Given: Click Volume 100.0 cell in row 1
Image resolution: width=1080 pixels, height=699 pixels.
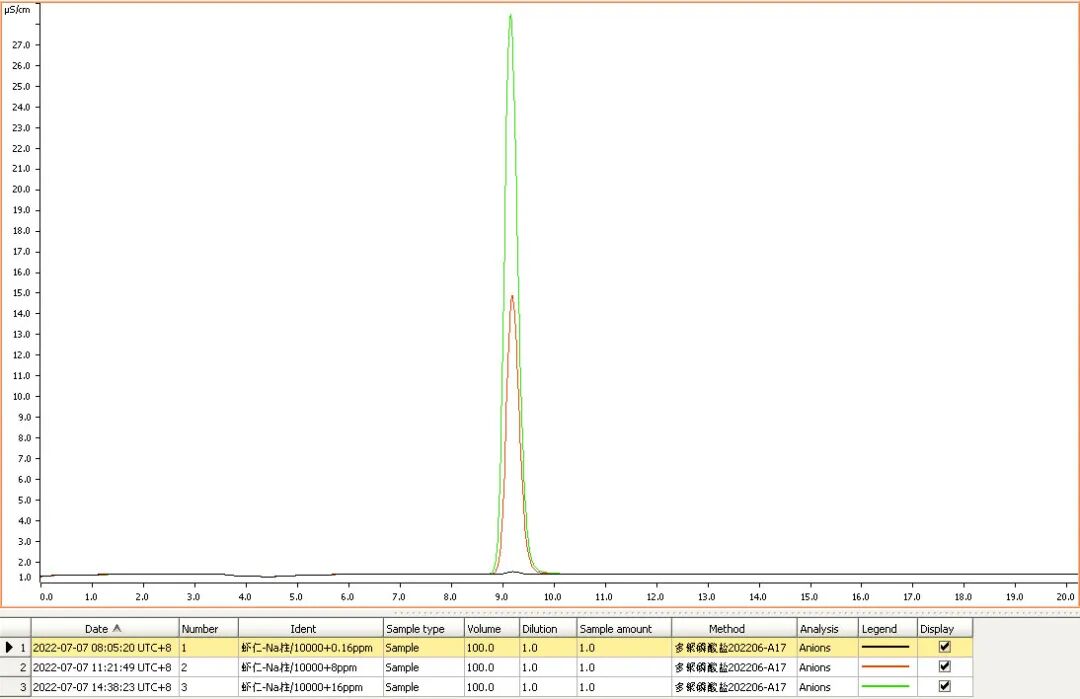Looking at the screenshot, I should [492, 647].
